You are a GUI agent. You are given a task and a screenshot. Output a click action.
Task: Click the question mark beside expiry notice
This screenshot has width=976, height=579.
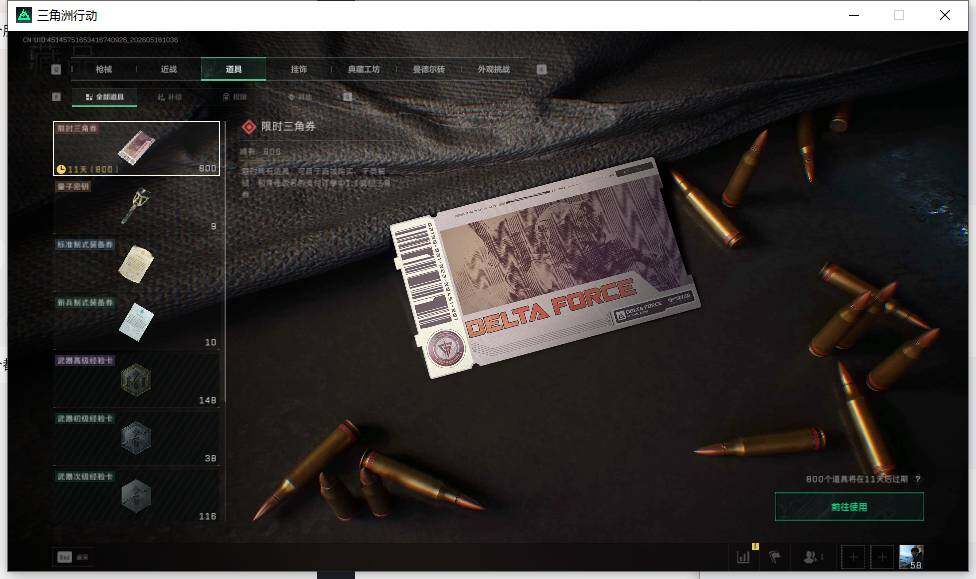pos(918,479)
